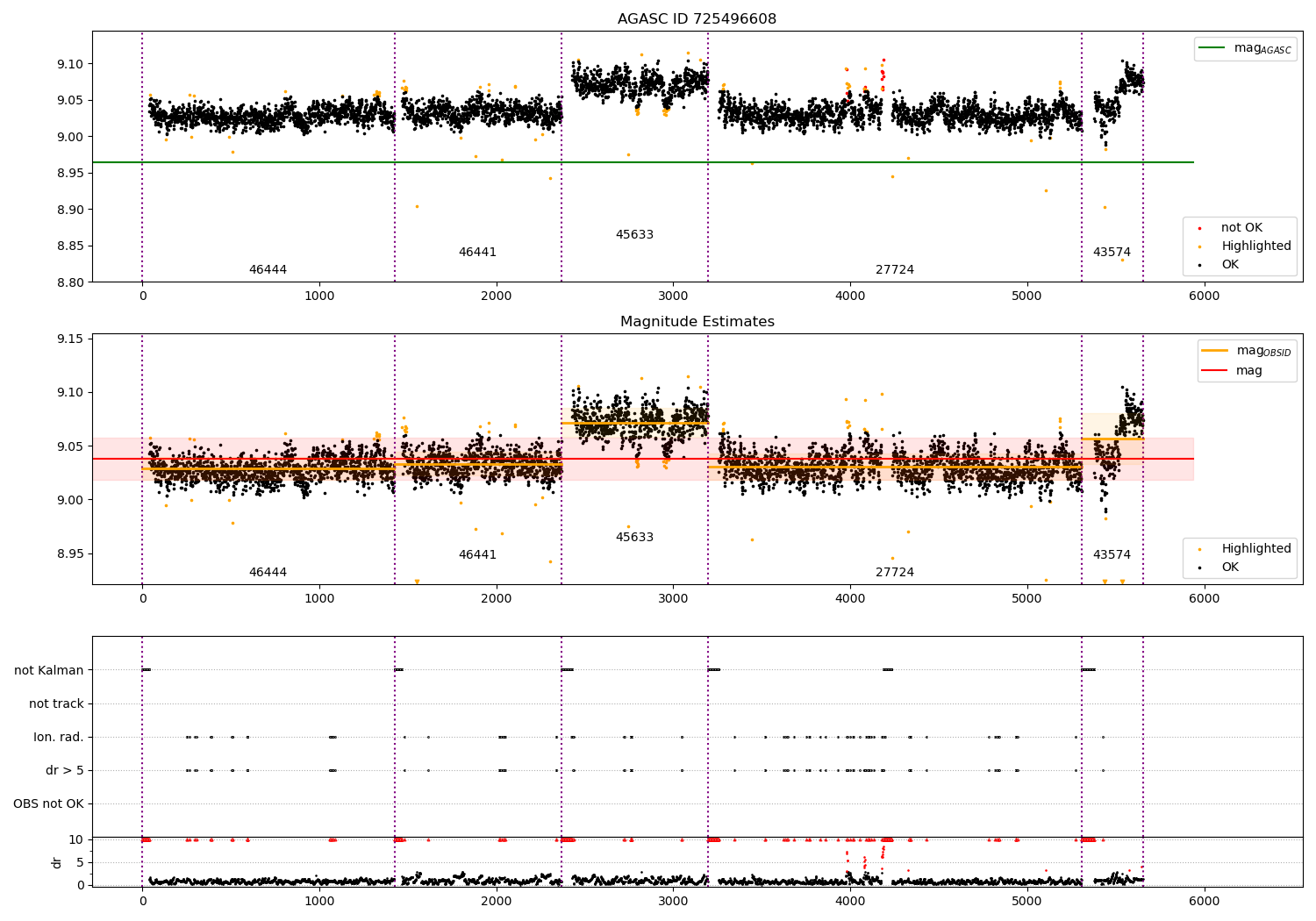Click the 6000 x-axis tick of top plot
1316x921 pixels.
pyautogui.click(x=1204, y=296)
